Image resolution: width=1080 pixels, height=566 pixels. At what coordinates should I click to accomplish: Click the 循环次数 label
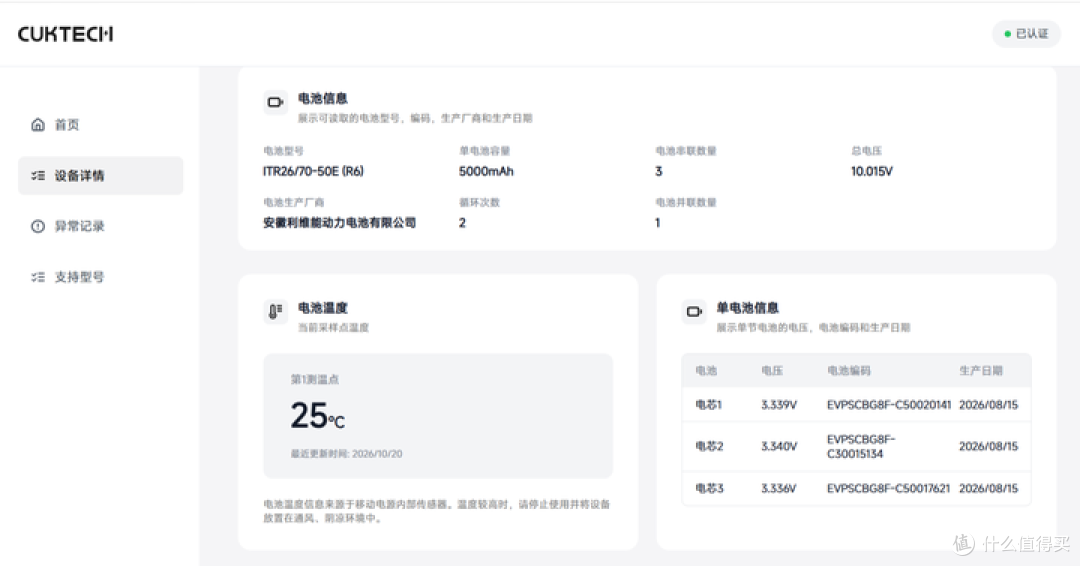[479, 202]
